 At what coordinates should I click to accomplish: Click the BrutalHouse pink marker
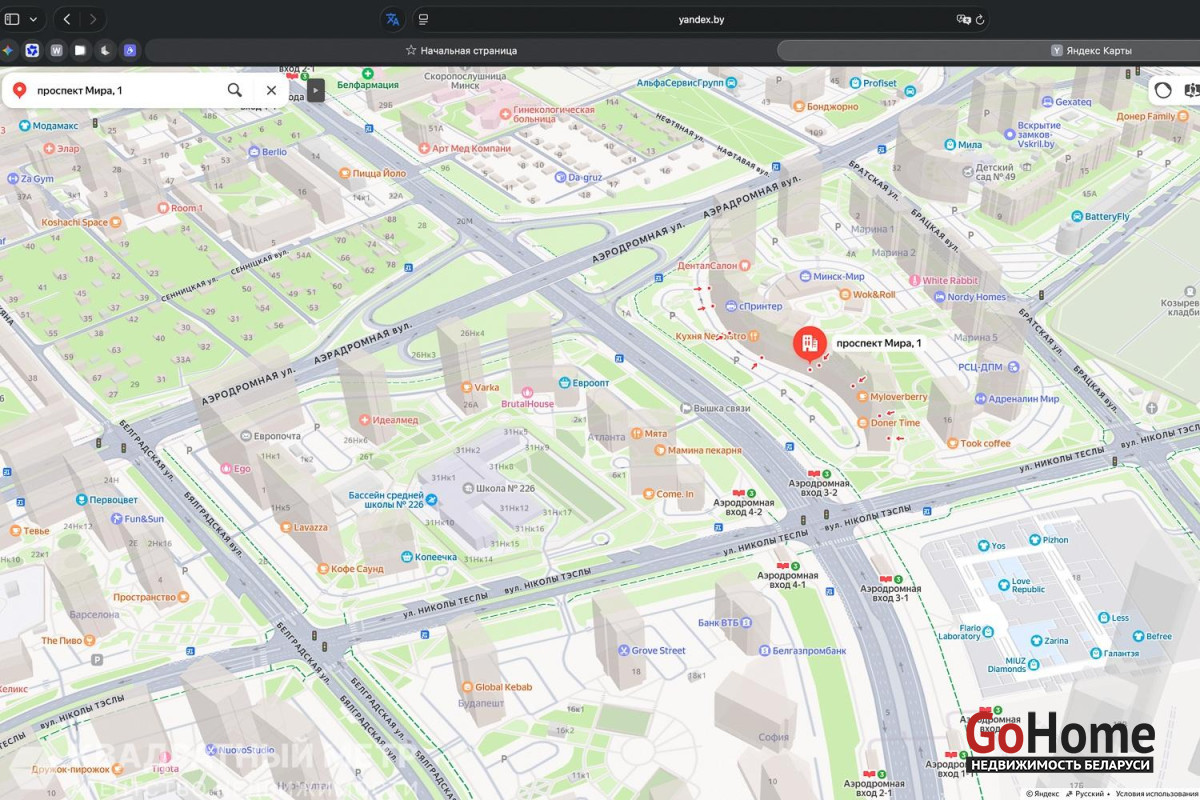tap(526, 391)
